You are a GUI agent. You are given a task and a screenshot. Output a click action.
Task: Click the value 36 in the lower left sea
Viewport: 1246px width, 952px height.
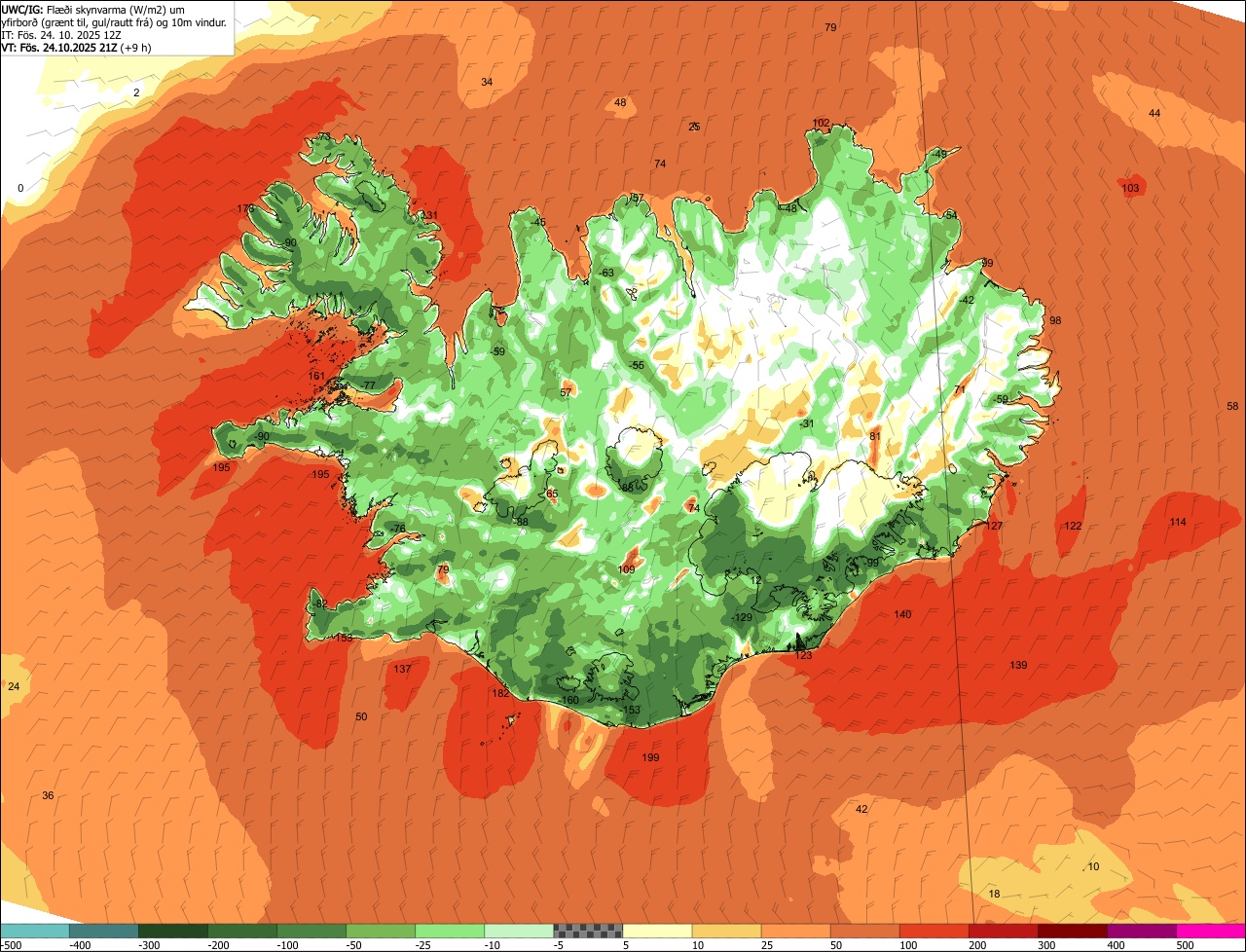pos(48,795)
